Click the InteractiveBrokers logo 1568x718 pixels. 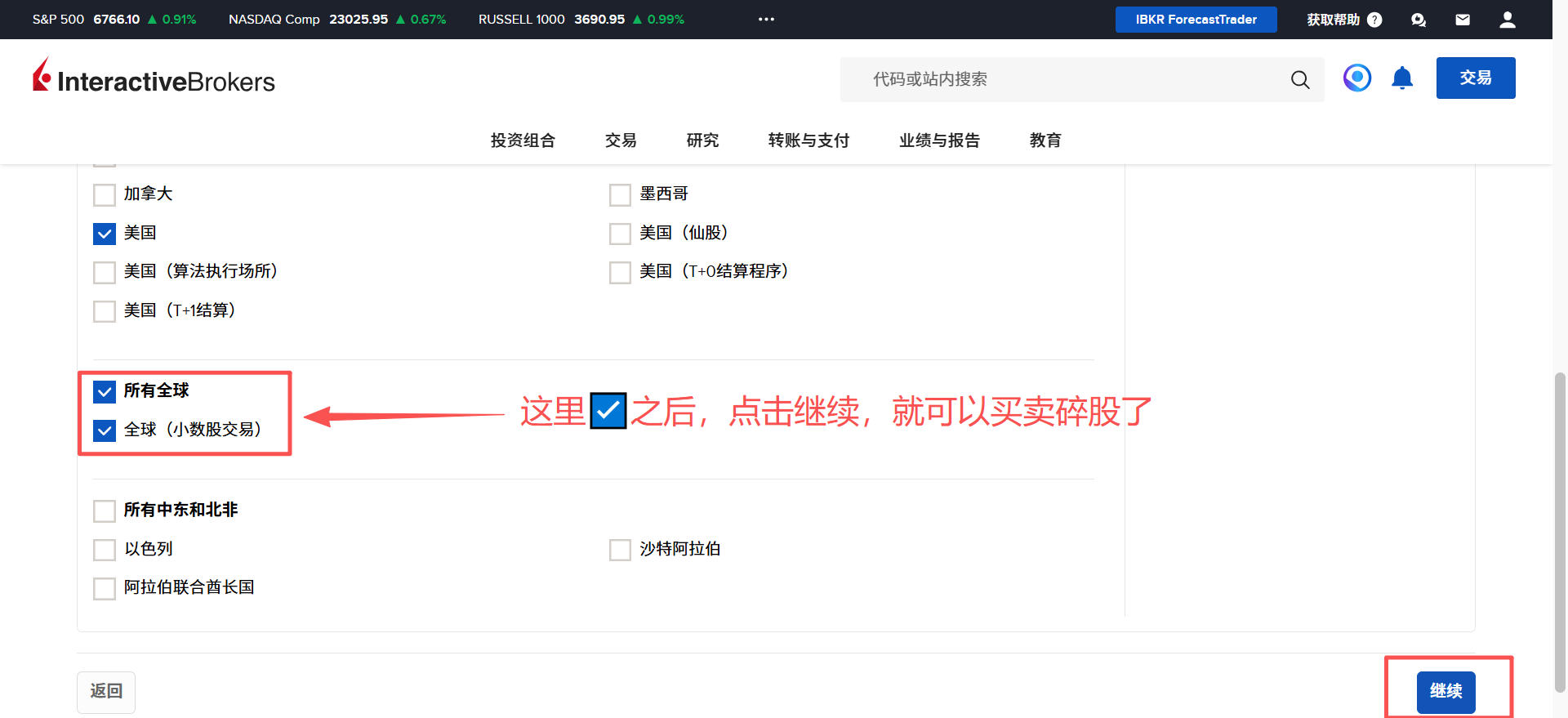[154, 78]
